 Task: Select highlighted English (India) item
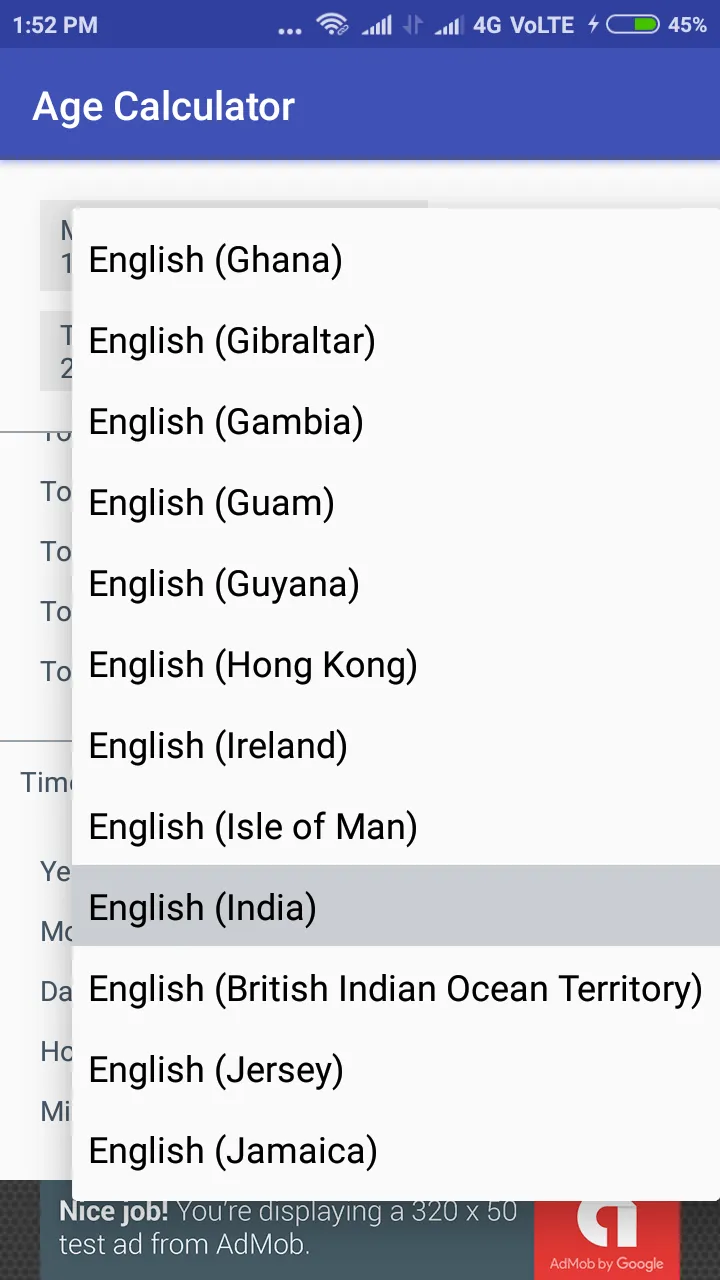click(x=396, y=906)
